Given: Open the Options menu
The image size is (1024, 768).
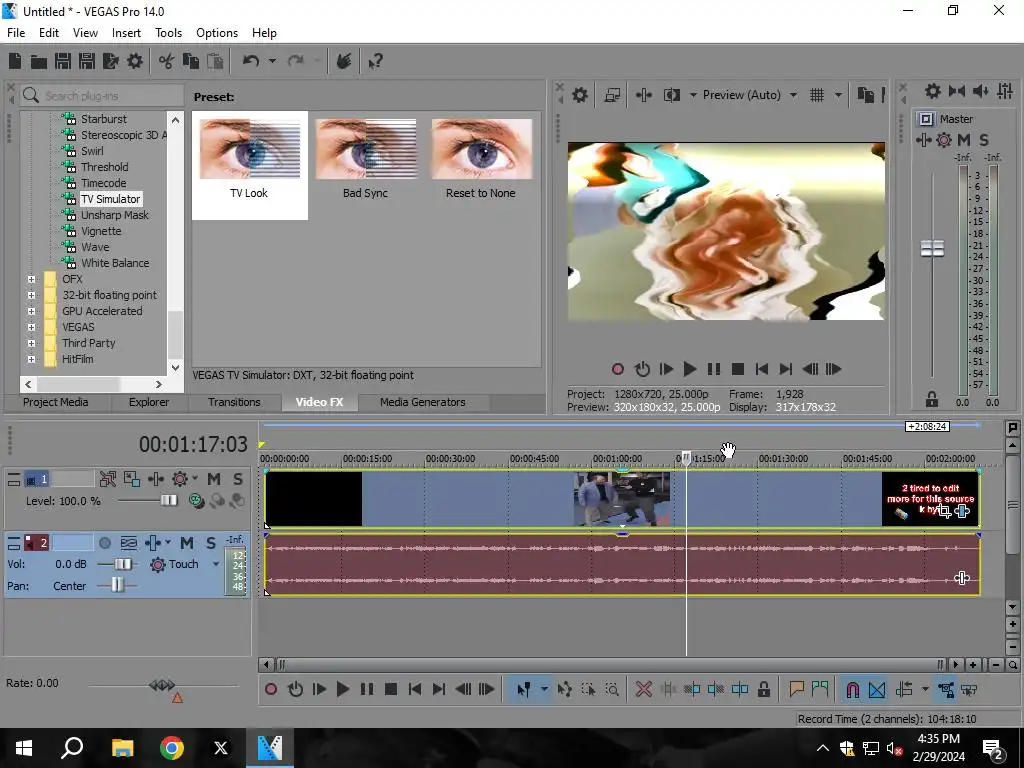Looking at the screenshot, I should coord(217,33).
